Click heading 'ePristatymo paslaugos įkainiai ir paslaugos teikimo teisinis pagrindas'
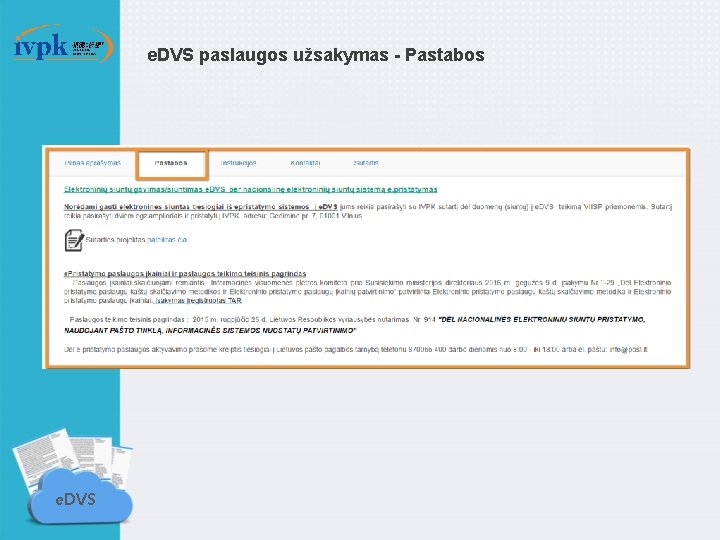The width and height of the screenshot is (720, 540). point(185,274)
